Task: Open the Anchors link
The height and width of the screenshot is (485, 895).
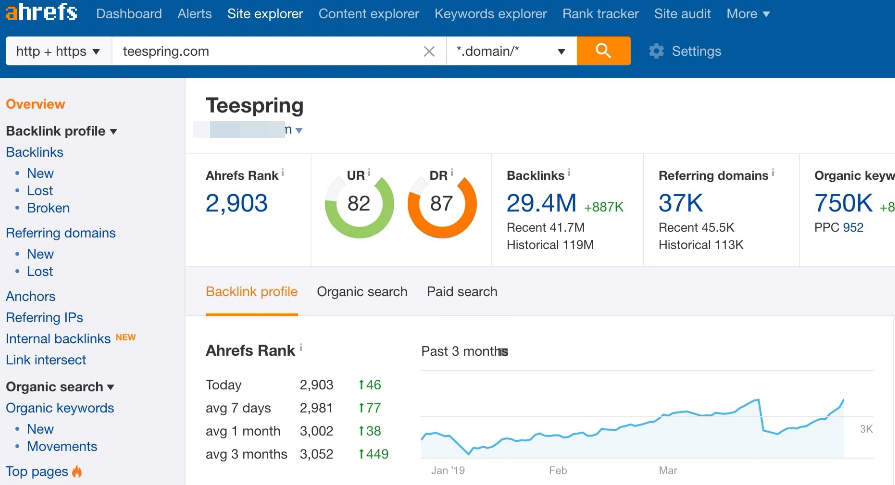Action: click(x=30, y=297)
